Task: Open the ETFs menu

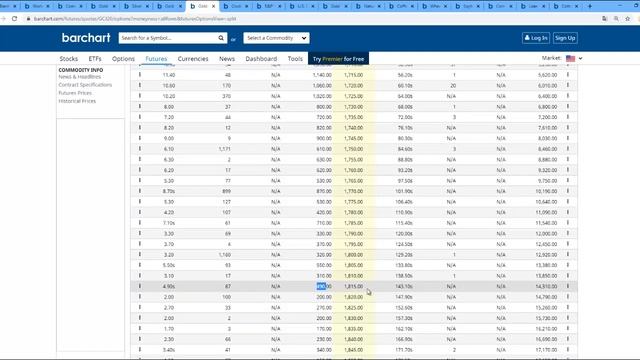Action: 95,59
